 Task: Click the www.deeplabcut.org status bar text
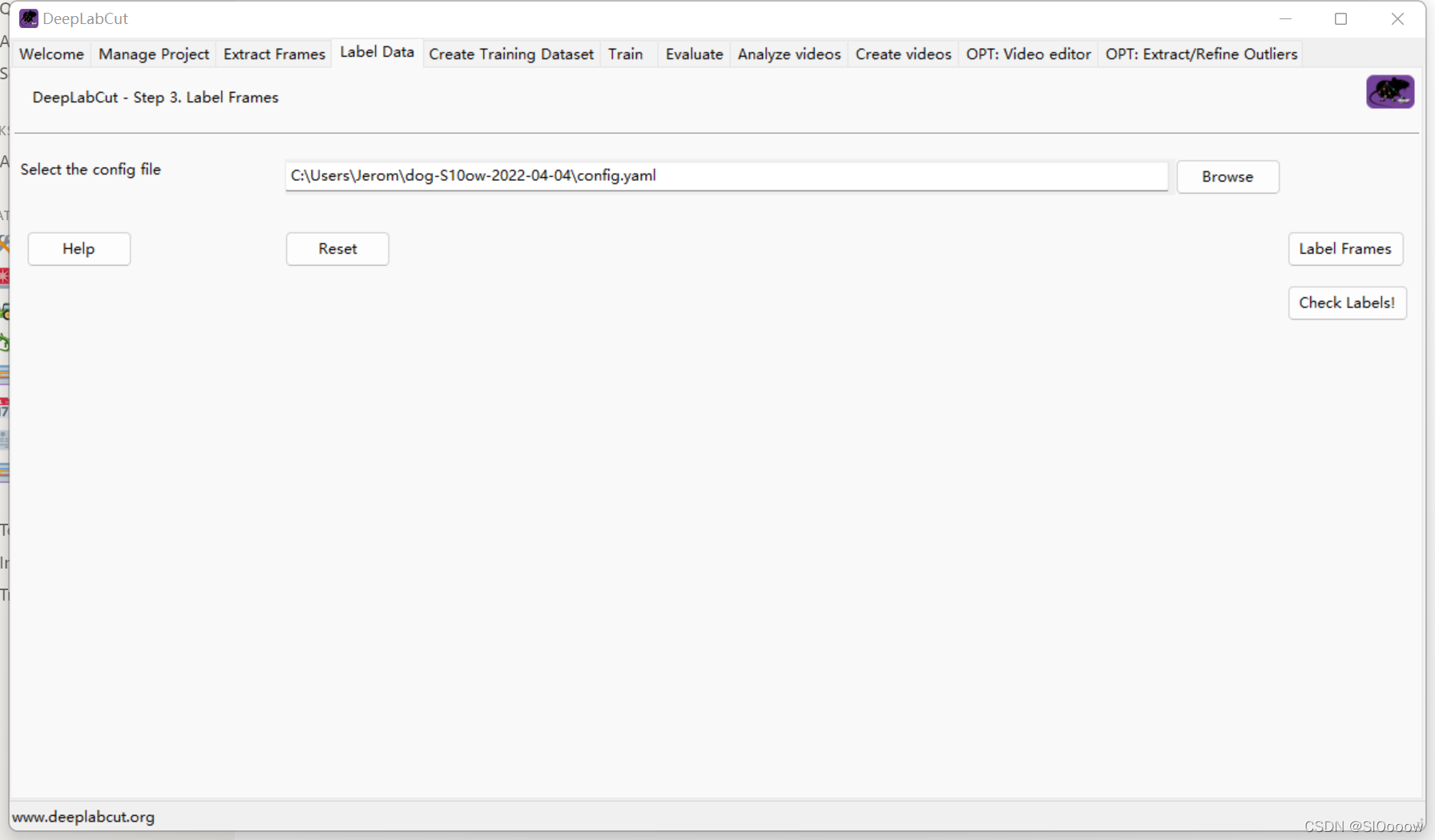click(x=83, y=817)
